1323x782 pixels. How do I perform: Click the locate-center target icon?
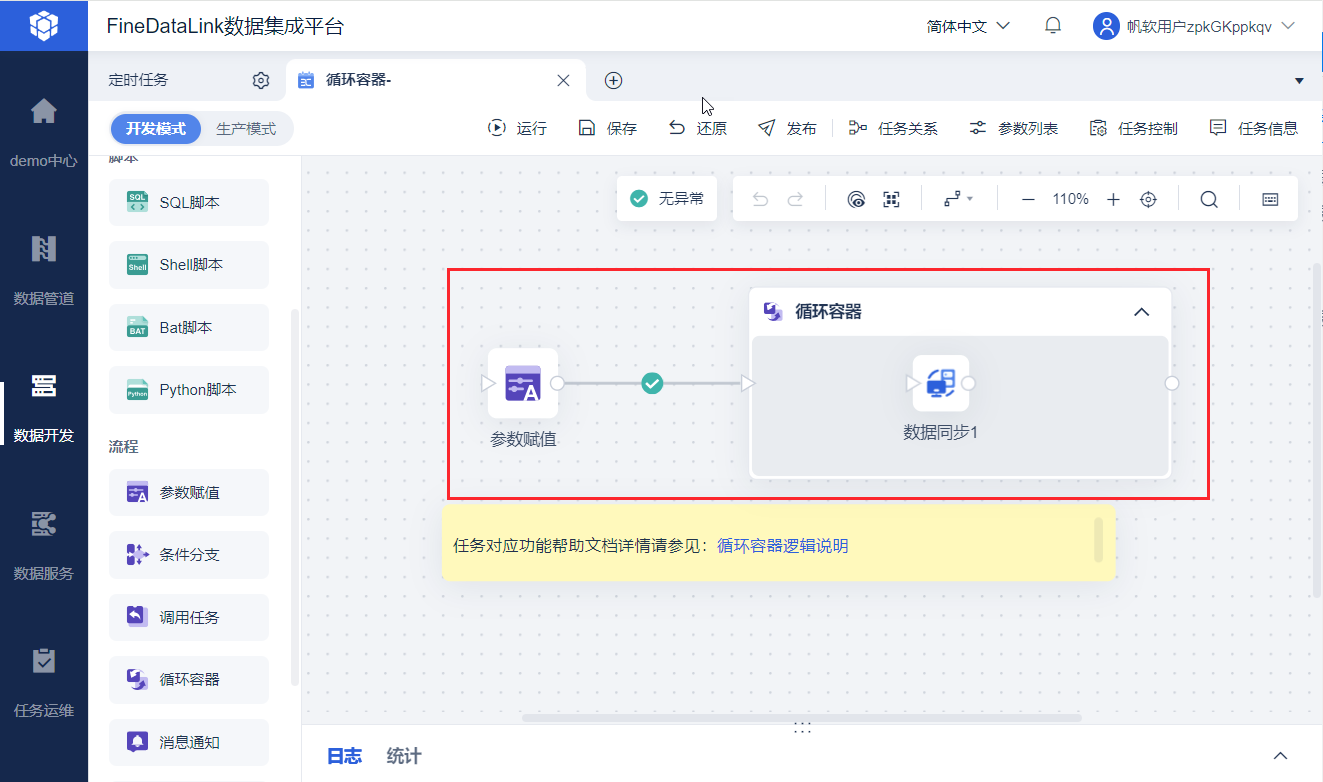click(1148, 199)
